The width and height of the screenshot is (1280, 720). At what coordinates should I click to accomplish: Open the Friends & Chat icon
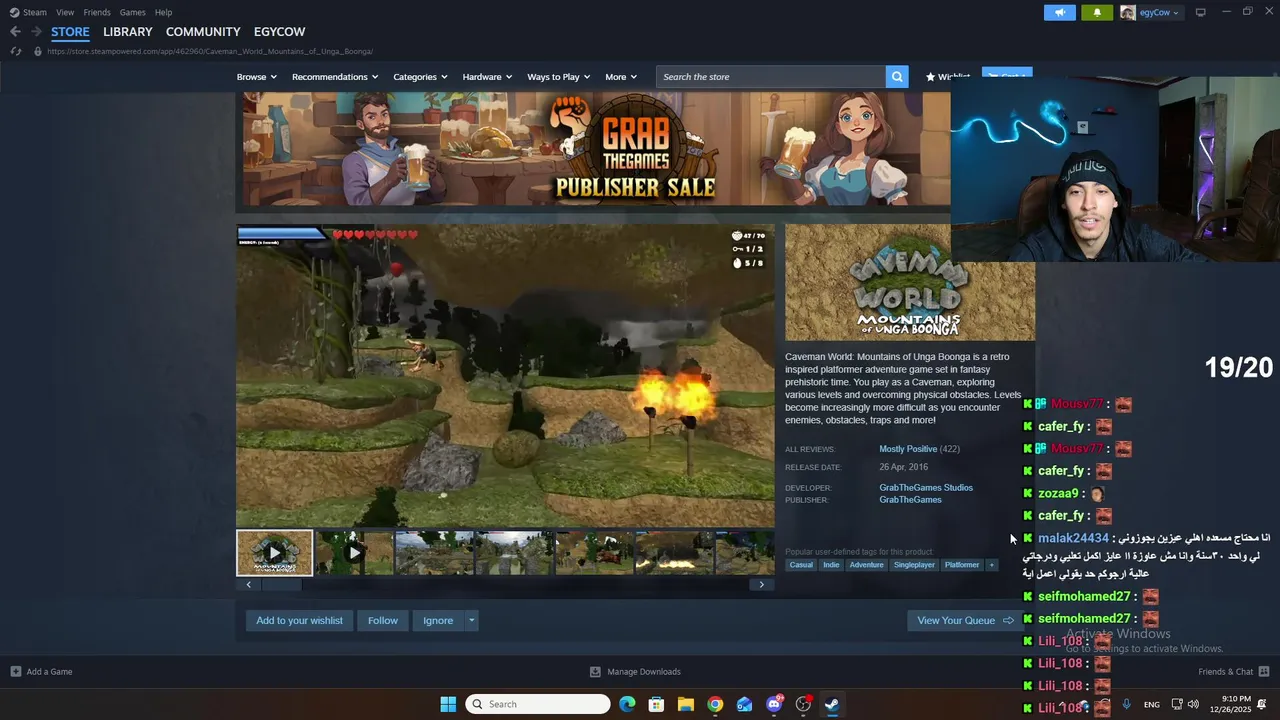[1264, 672]
